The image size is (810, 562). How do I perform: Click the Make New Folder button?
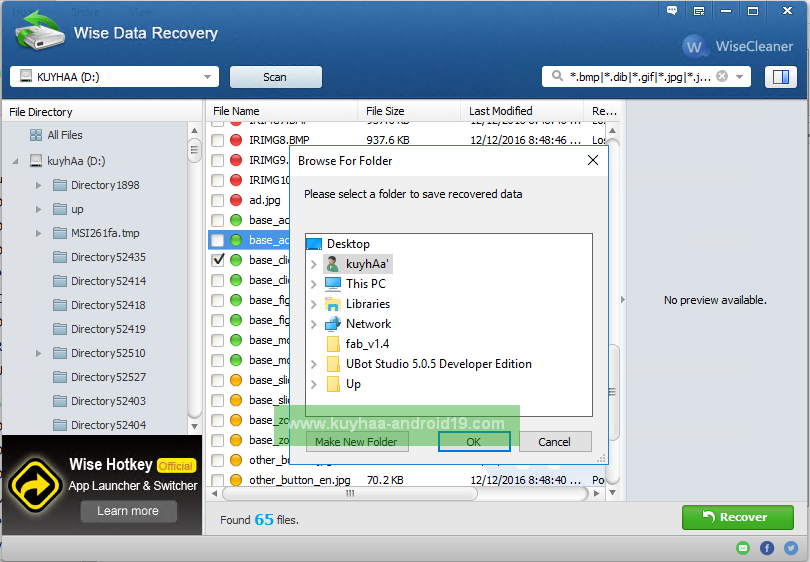tap(357, 442)
